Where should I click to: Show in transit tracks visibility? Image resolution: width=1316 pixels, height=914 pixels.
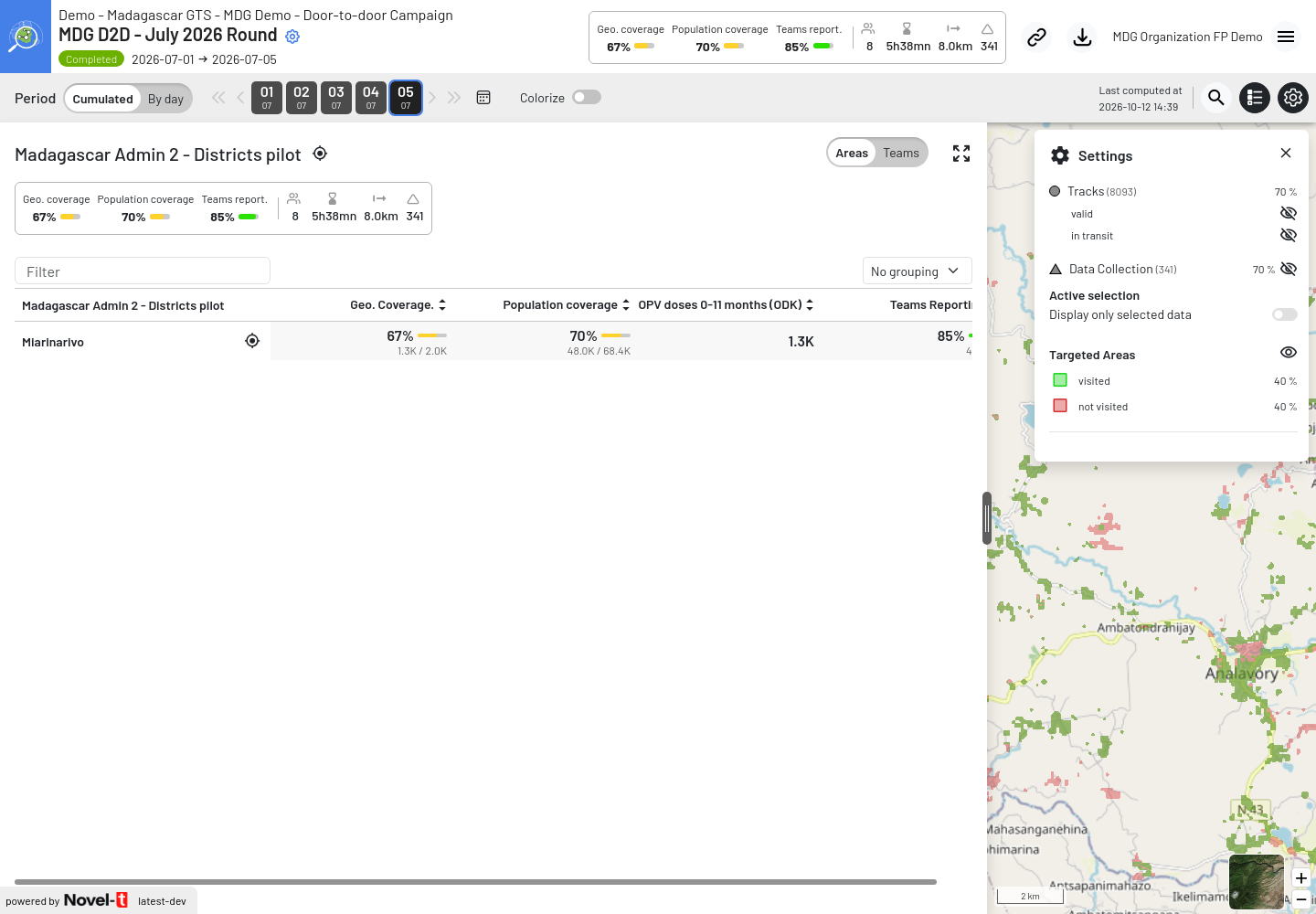click(1289, 235)
